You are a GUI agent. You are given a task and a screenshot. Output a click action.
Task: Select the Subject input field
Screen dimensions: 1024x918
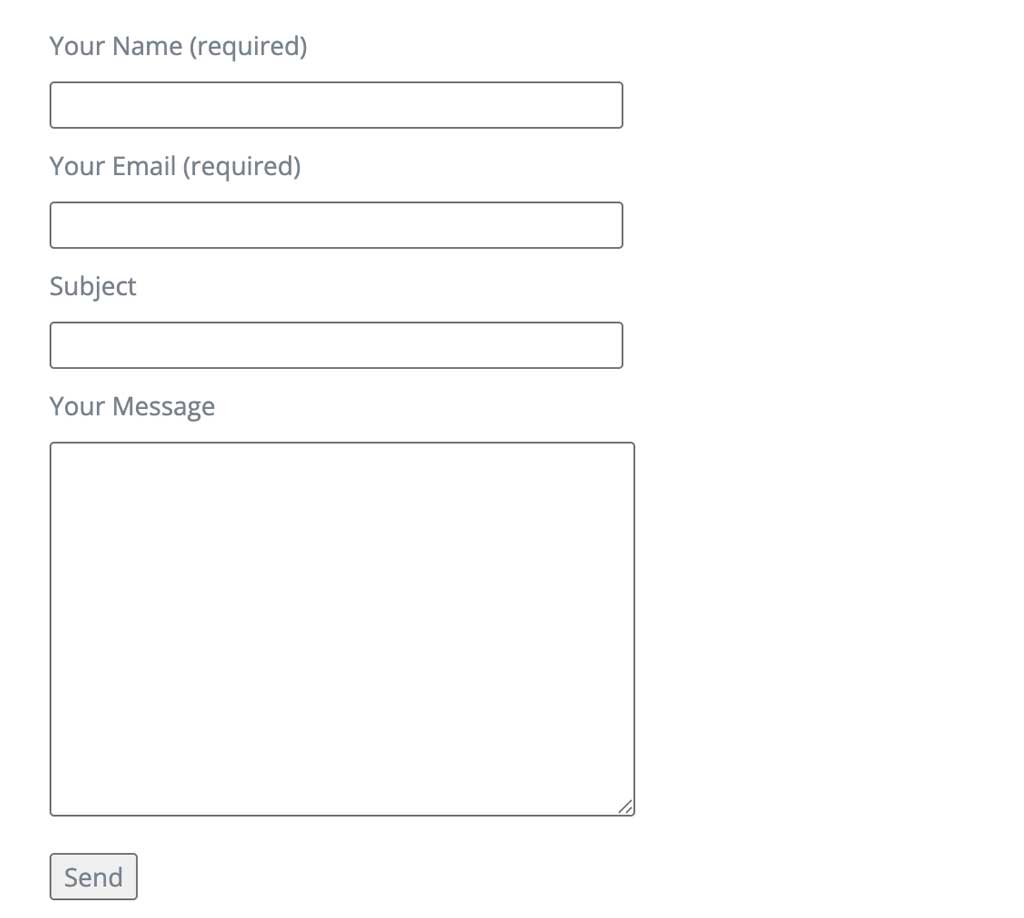[x=336, y=345]
